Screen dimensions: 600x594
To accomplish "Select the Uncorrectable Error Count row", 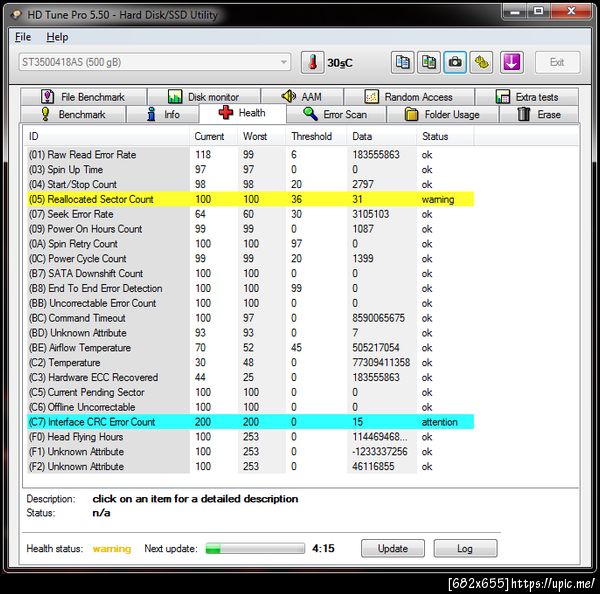I will point(250,303).
